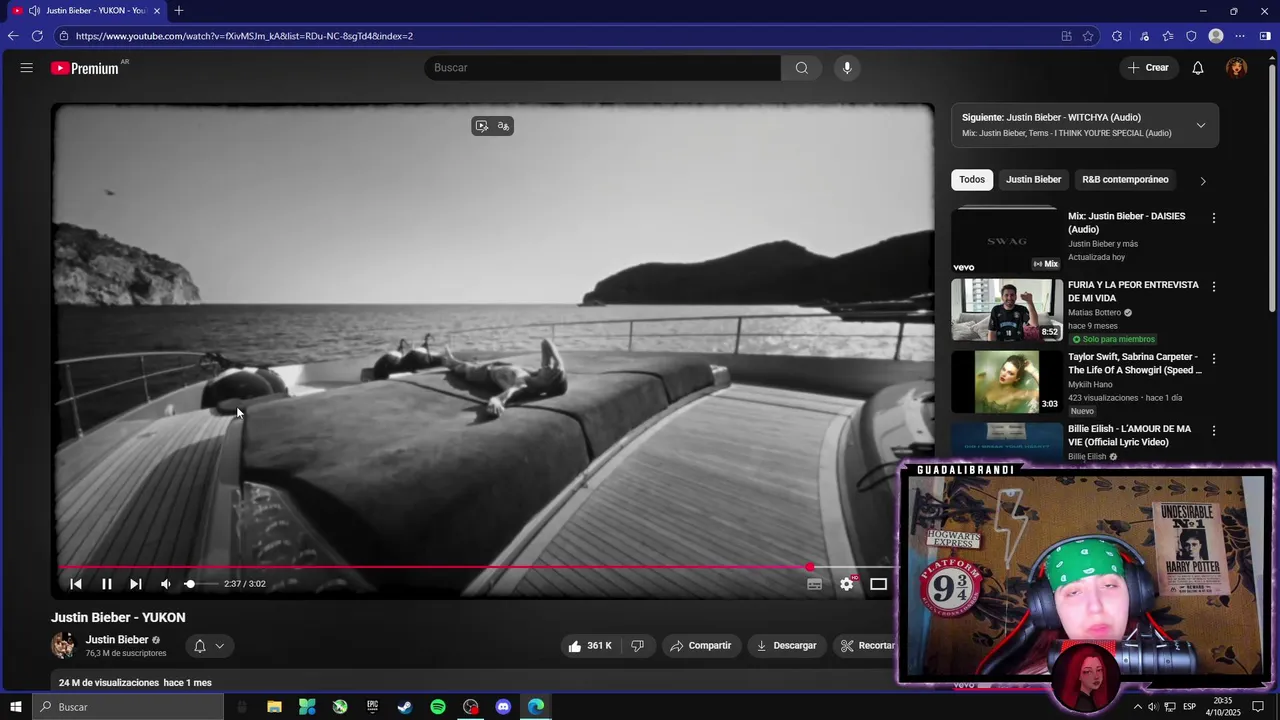Open Steam from the taskbar
The height and width of the screenshot is (720, 1280).
click(x=405, y=707)
